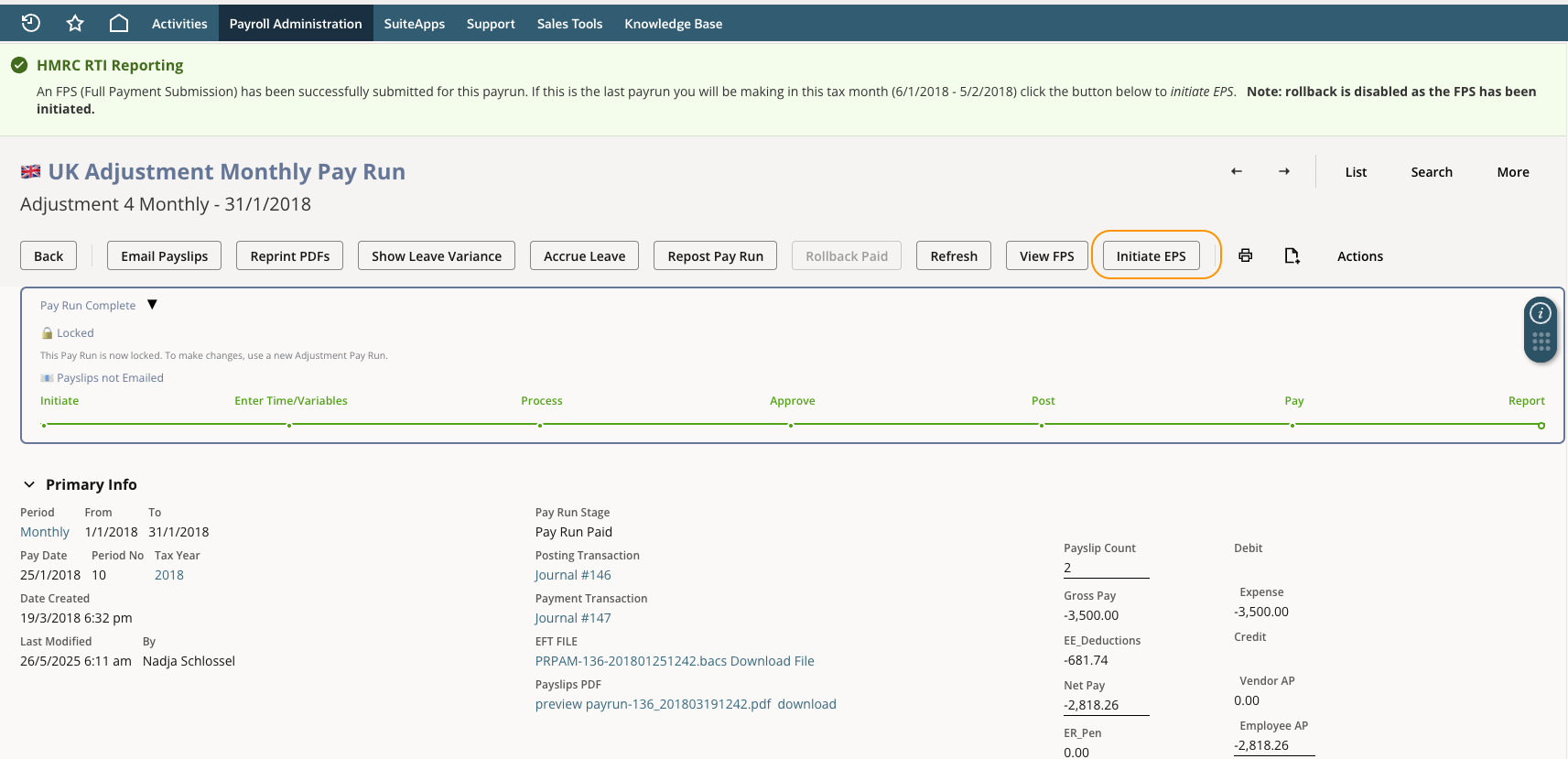Open the info help widget icon
The width and height of the screenshot is (1568, 759).
pyautogui.click(x=1541, y=313)
